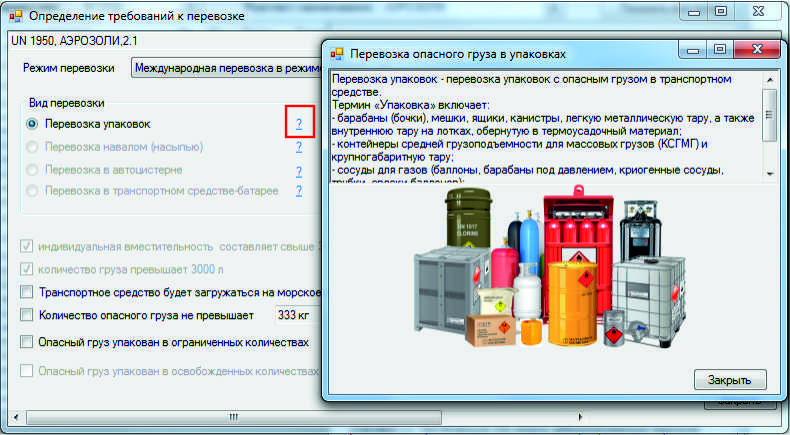Viewport: 790px width, 435px height.
Task: Click the UN 1950, АЭРОЗОЛИ,2.1 text
Action: (74, 41)
